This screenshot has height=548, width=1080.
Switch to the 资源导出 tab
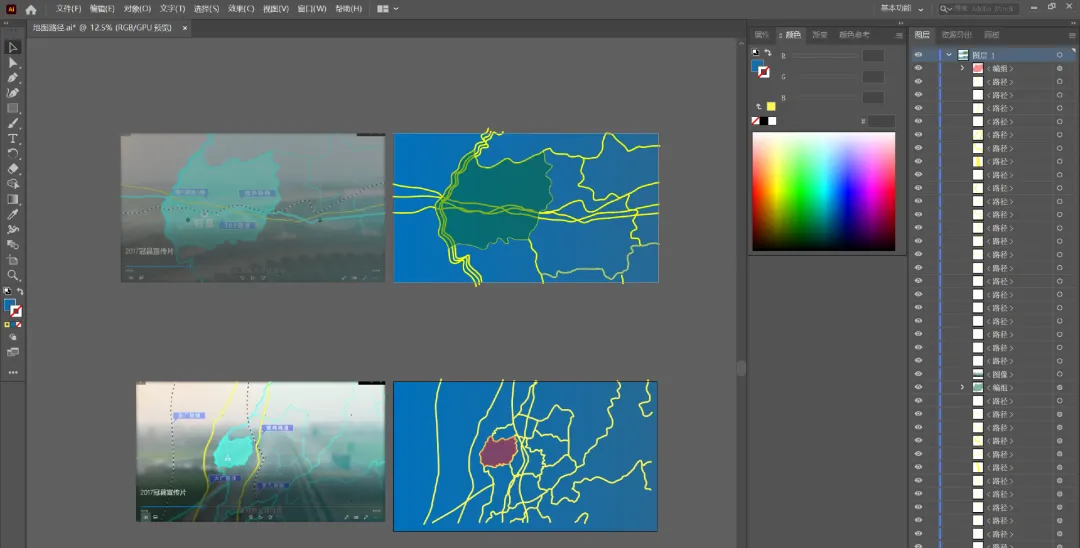click(957, 34)
